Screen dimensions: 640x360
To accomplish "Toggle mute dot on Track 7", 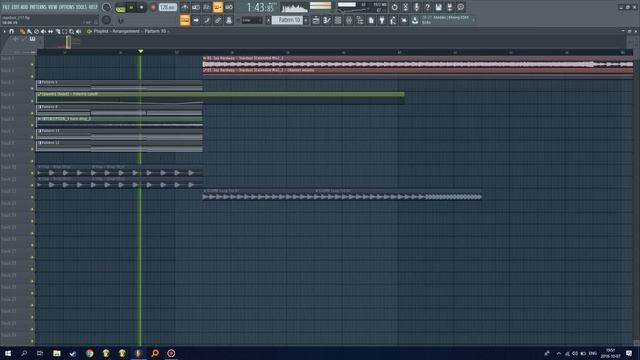I will tap(32, 137).
